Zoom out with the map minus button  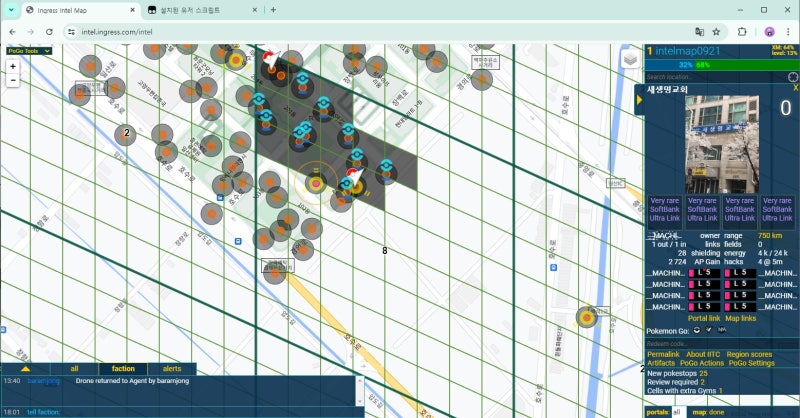tap(13, 80)
